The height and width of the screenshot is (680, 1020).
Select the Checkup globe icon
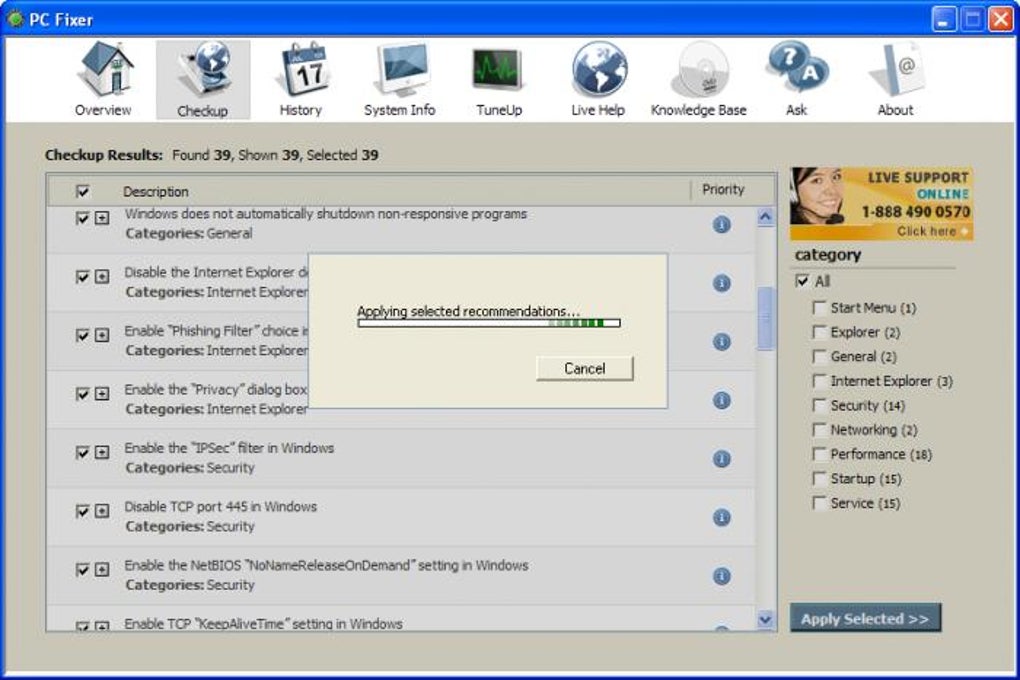click(205, 70)
